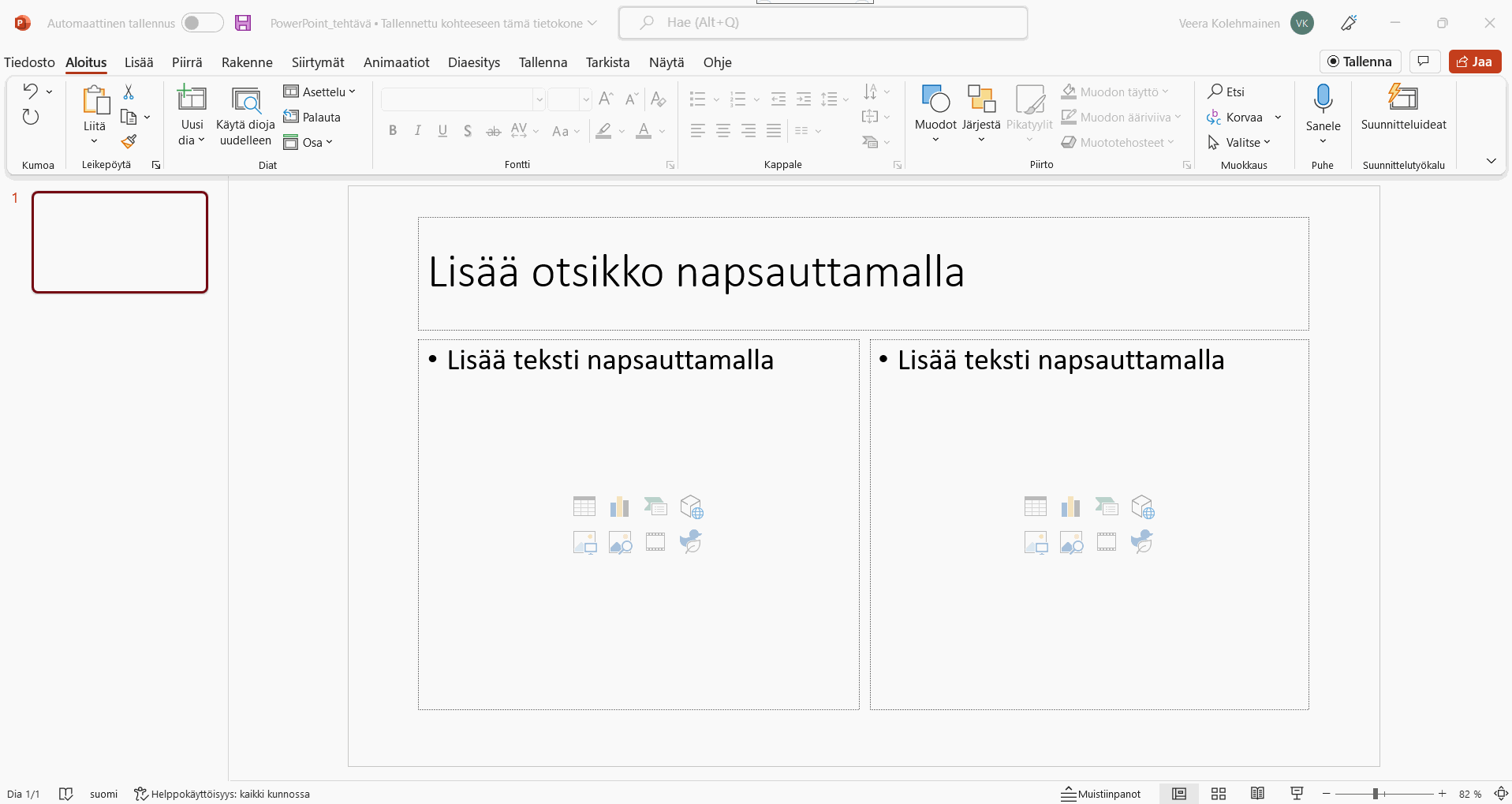Screen dimensions: 1512x804
Task: Select slide 1 thumbnail
Action: click(x=120, y=242)
